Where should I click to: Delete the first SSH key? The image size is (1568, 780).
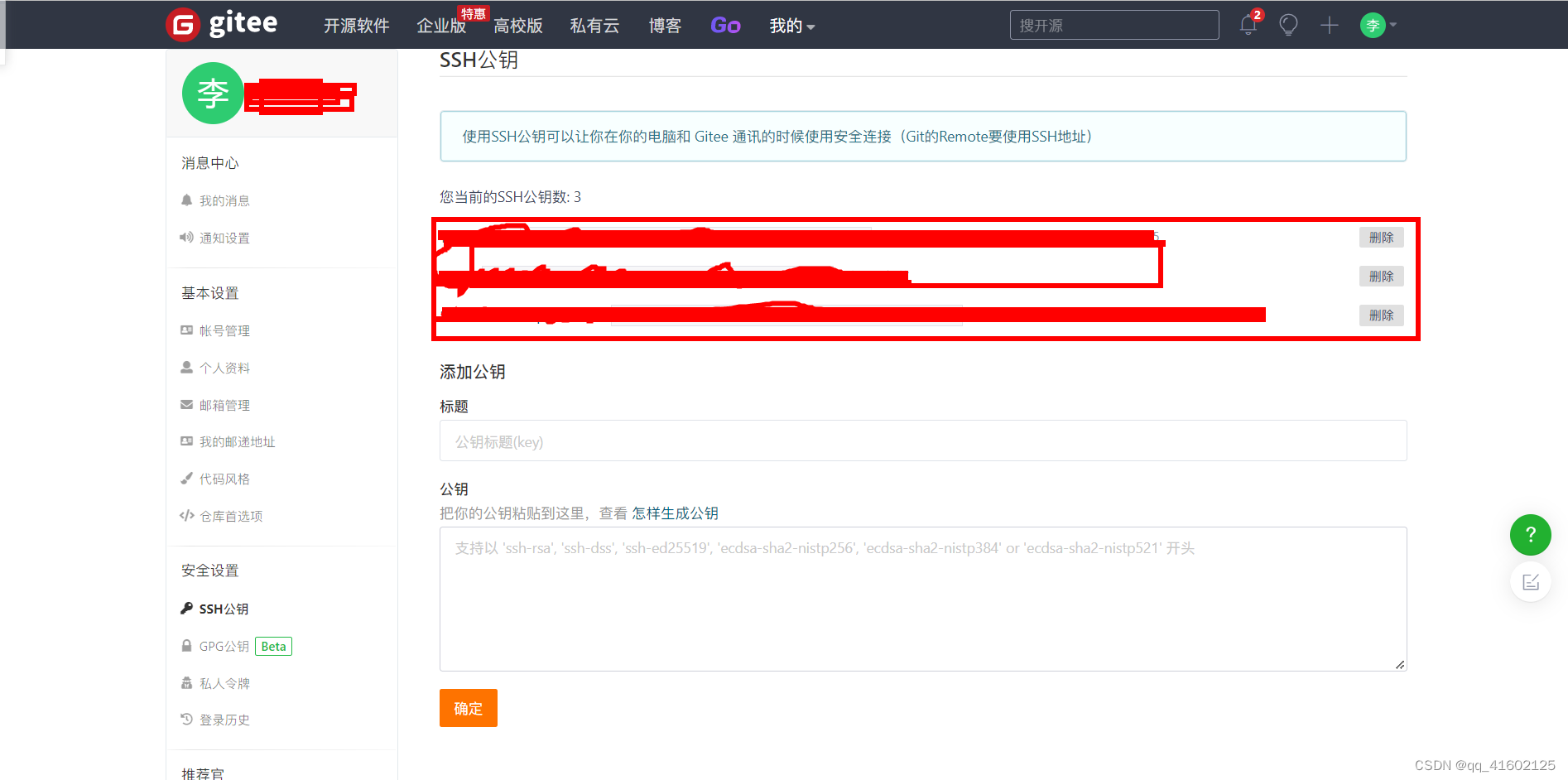tap(1381, 237)
